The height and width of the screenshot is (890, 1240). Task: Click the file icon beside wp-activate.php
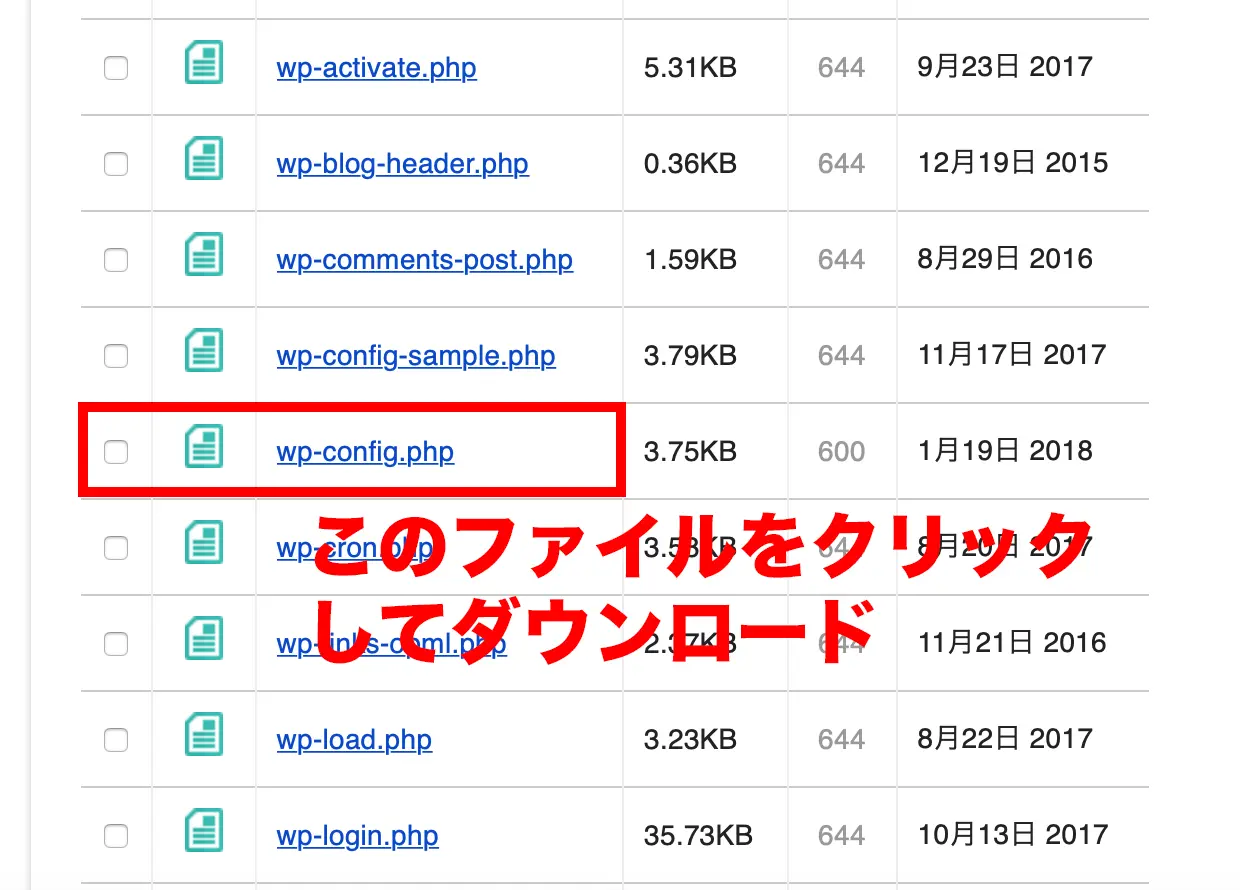tap(204, 65)
